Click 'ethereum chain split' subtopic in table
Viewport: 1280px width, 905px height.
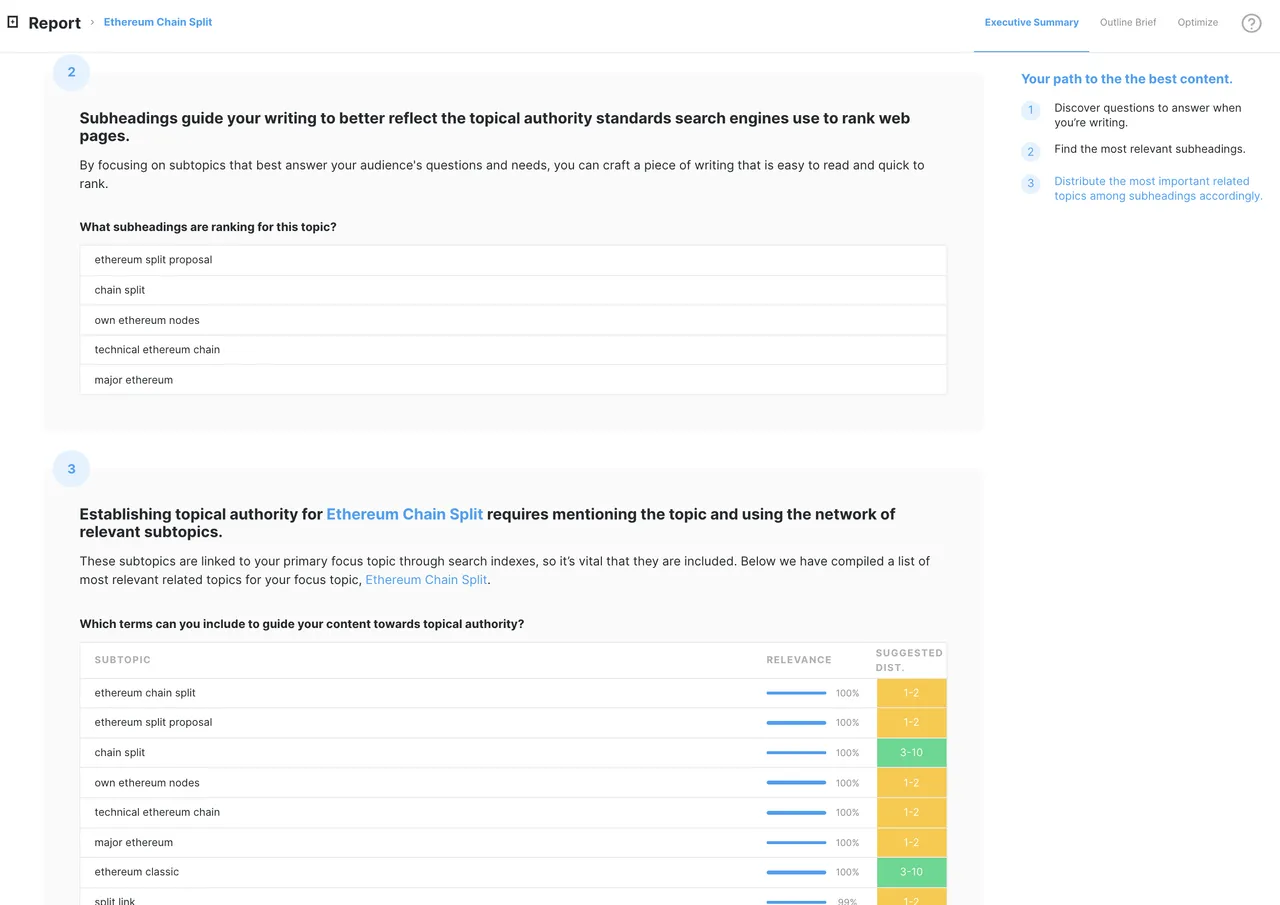(145, 693)
